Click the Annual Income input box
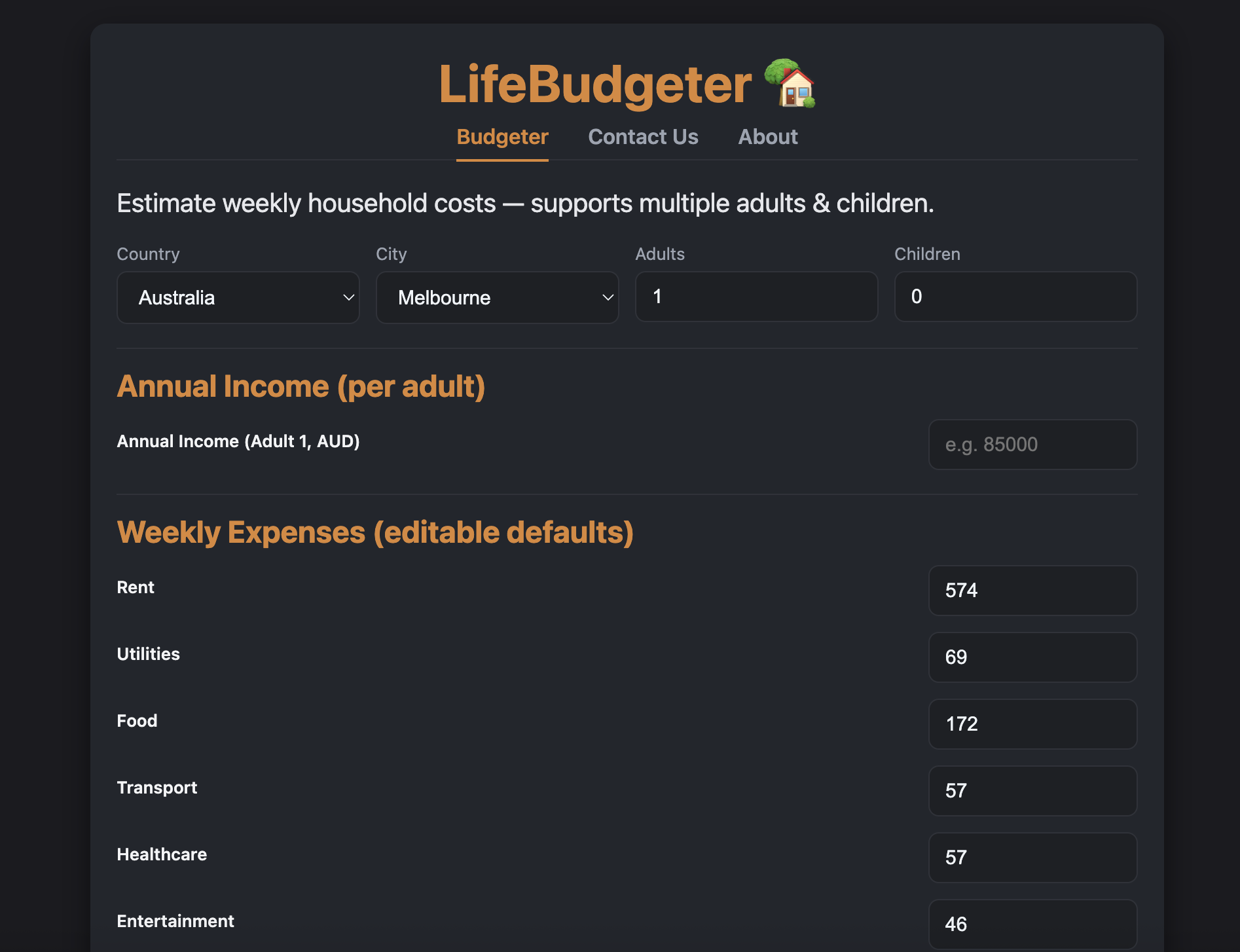The image size is (1240, 952). click(x=1032, y=445)
